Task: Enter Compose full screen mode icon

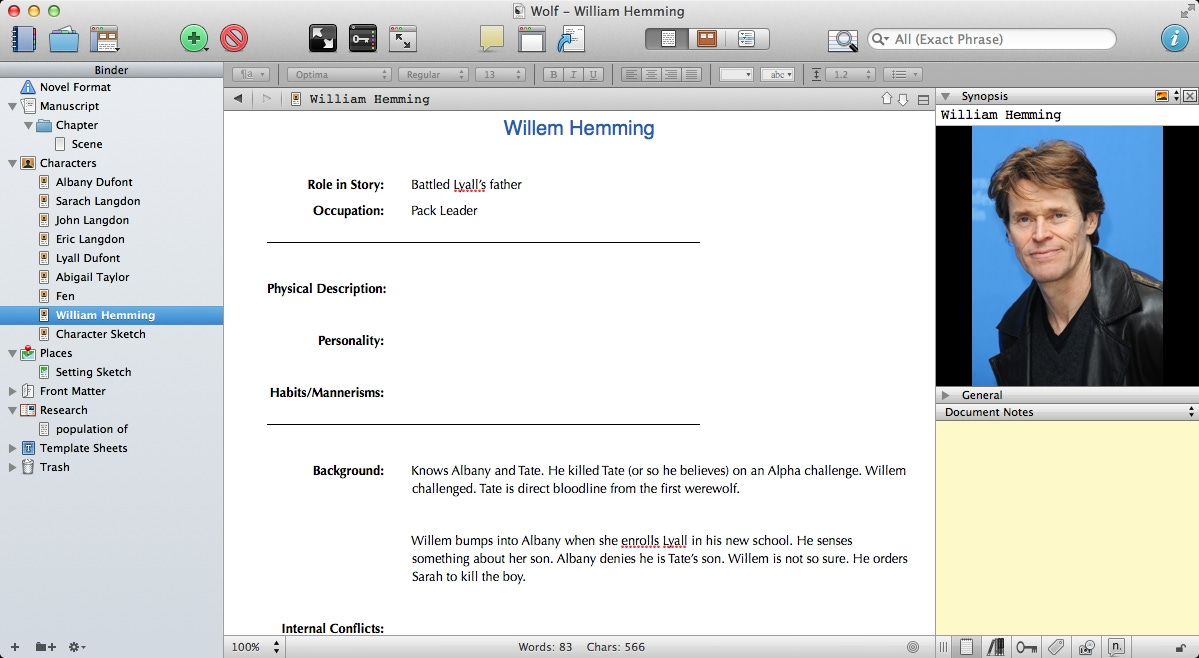Action: click(323, 38)
